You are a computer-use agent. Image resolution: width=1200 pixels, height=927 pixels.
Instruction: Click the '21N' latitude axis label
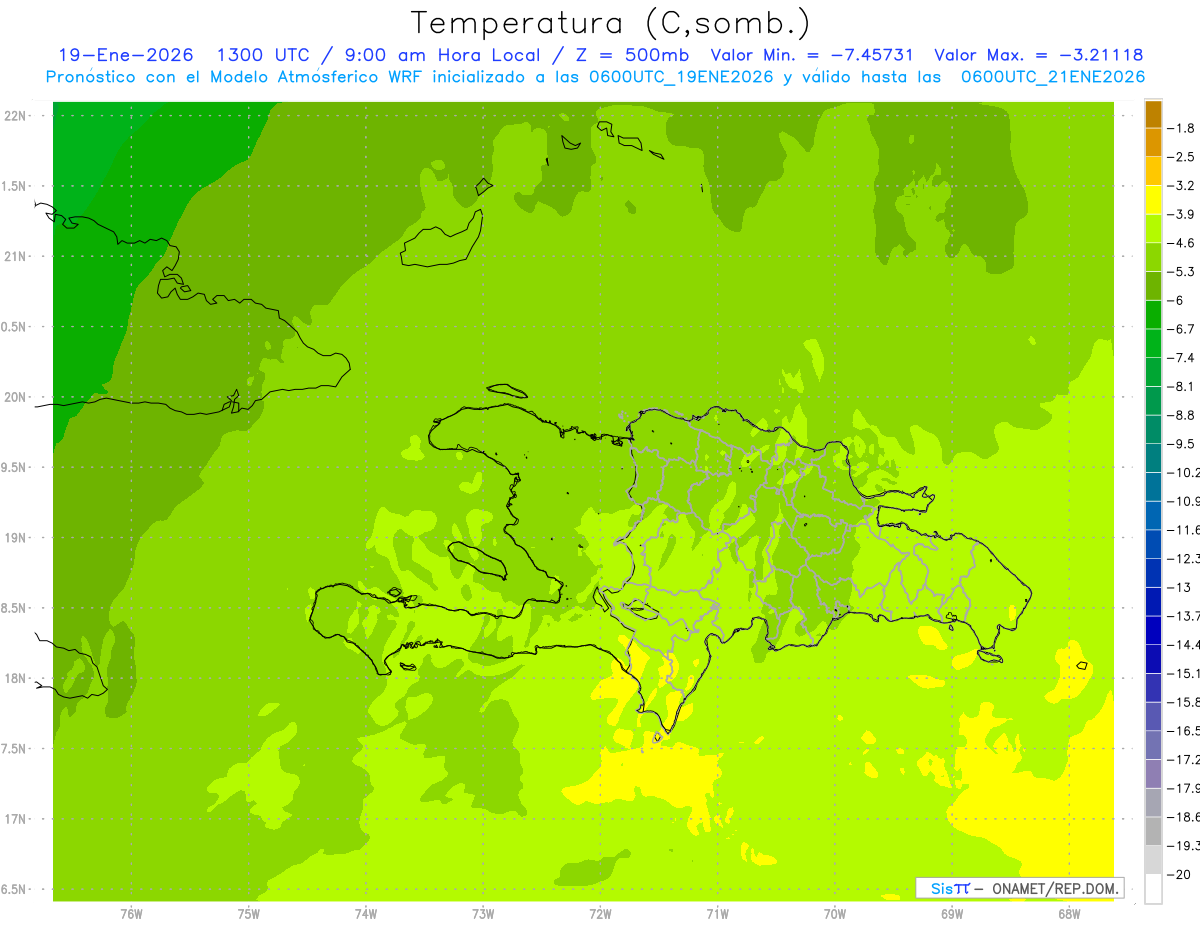tap(15, 256)
